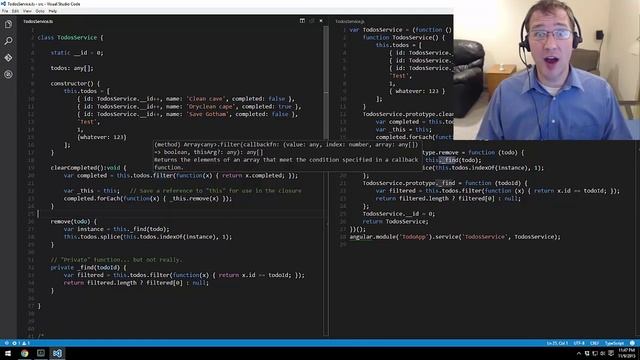The width and height of the screenshot is (640, 360).
Task: Click 'var instance = this._find(todo);' line in left editor
Action: click(116, 229)
